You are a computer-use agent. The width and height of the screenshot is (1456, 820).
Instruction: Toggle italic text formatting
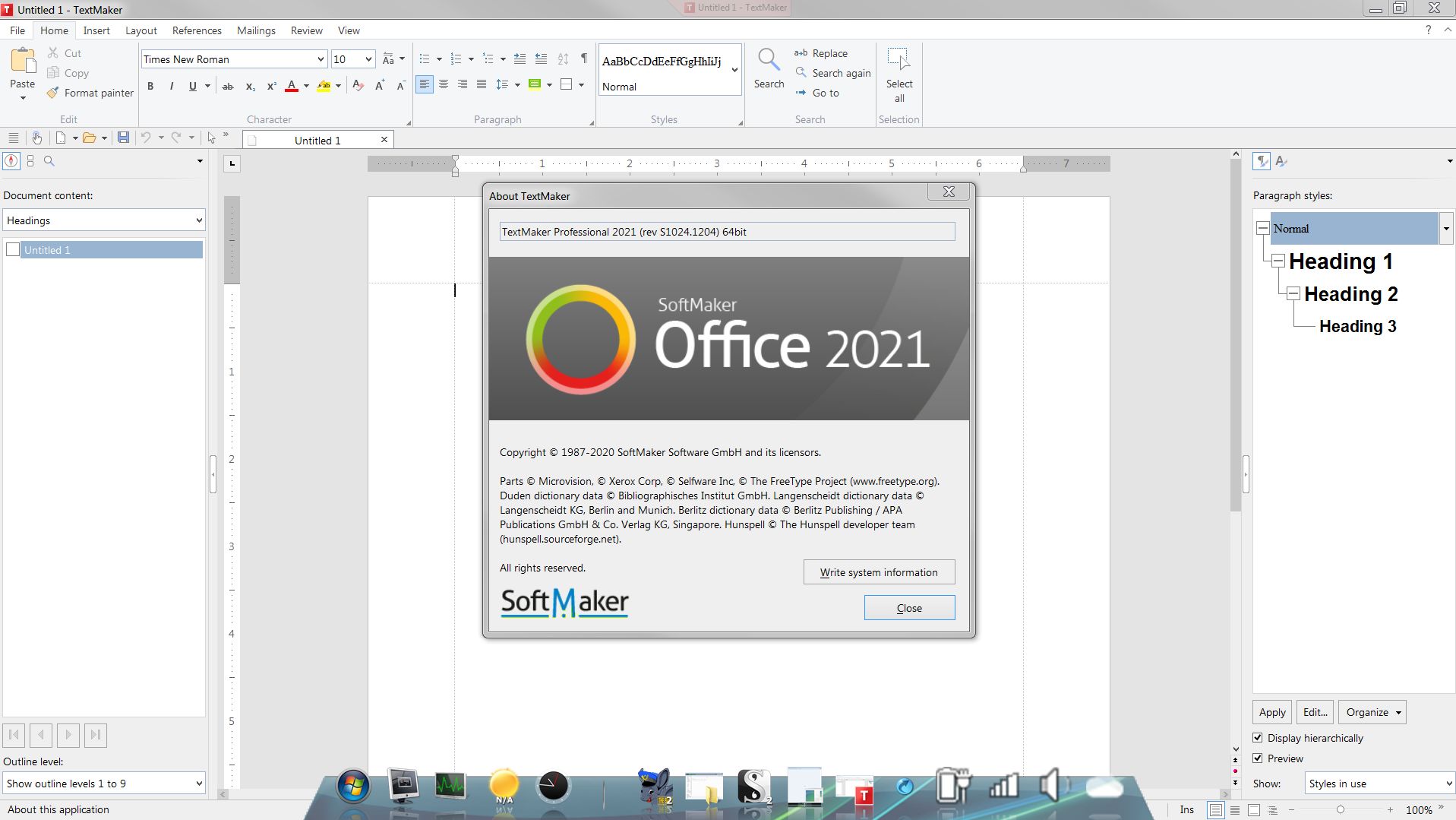pos(172,86)
